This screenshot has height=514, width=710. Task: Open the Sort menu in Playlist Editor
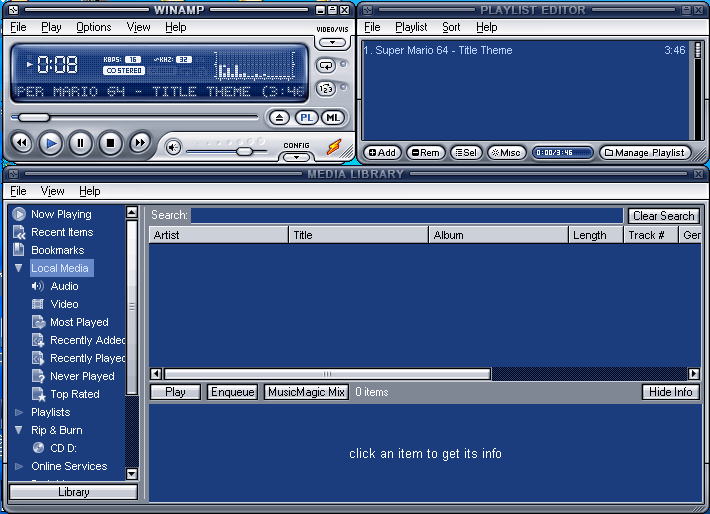point(451,27)
